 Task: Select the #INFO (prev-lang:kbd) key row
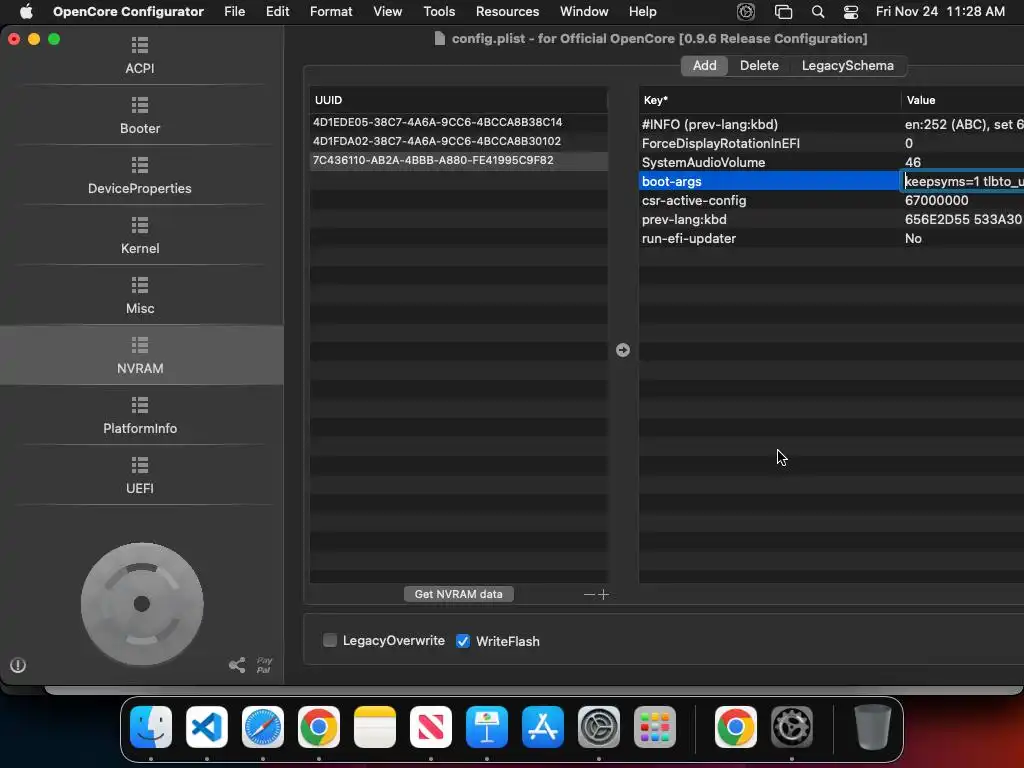coord(769,124)
